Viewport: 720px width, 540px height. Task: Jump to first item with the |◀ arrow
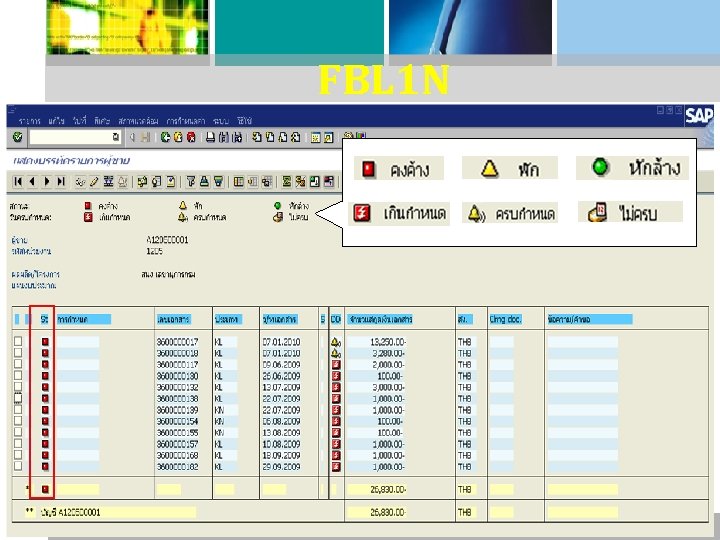[x=18, y=182]
